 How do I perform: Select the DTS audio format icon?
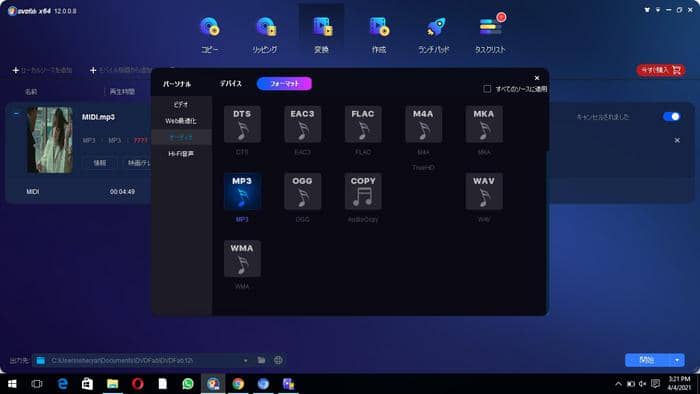pyautogui.click(x=242, y=124)
